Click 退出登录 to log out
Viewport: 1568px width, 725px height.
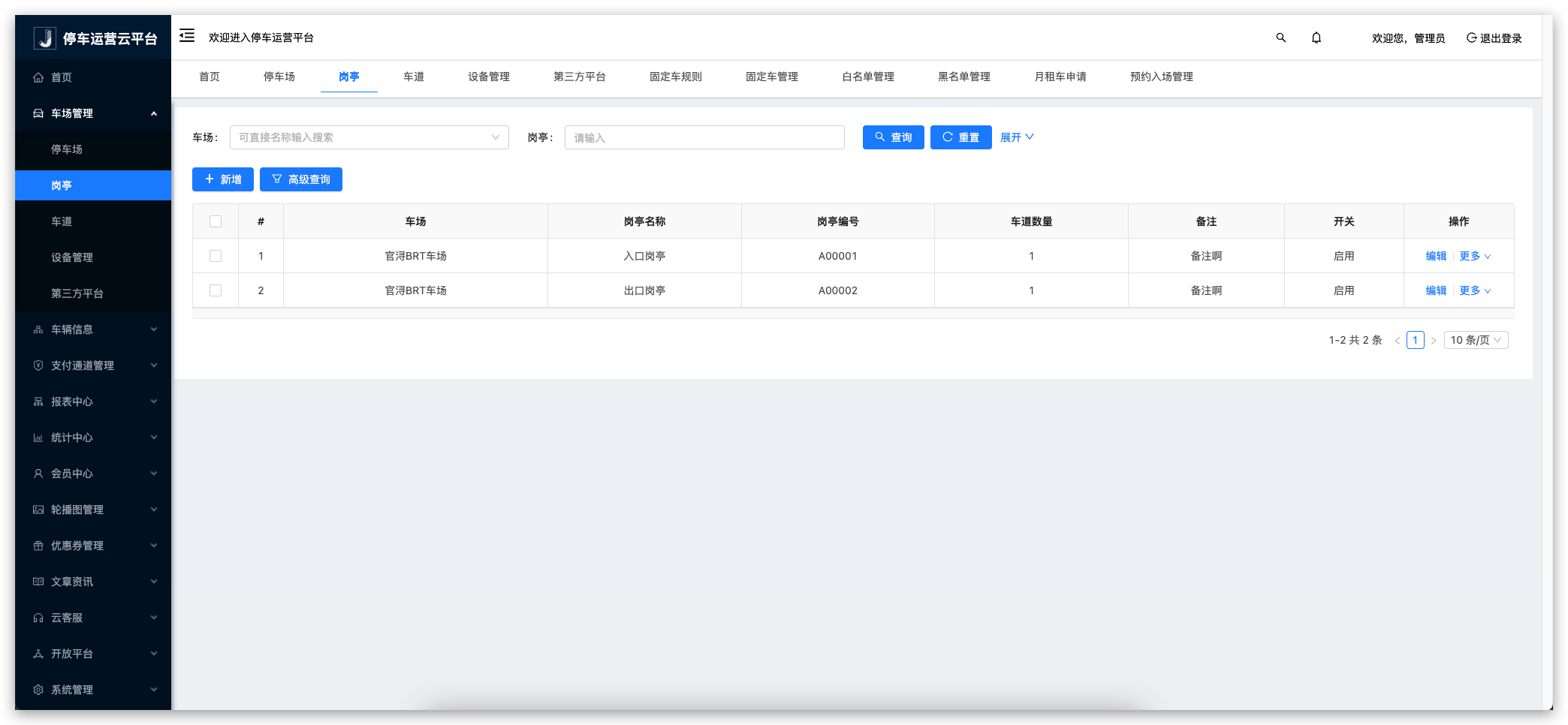pos(1494,38)
